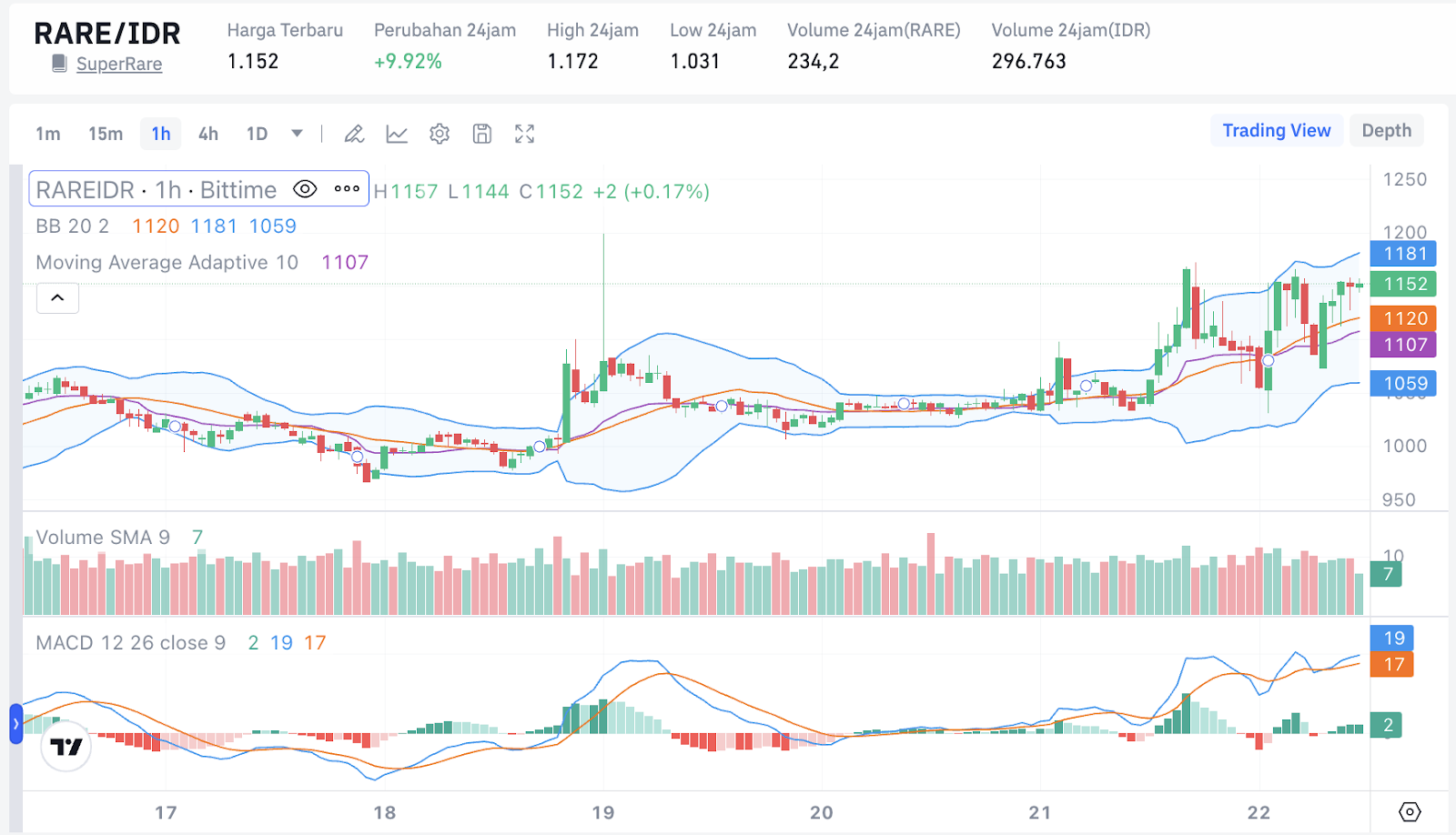1456x835 pixels.
Task: Click the purple 1107 price tag
Action: pos(1404,345)
